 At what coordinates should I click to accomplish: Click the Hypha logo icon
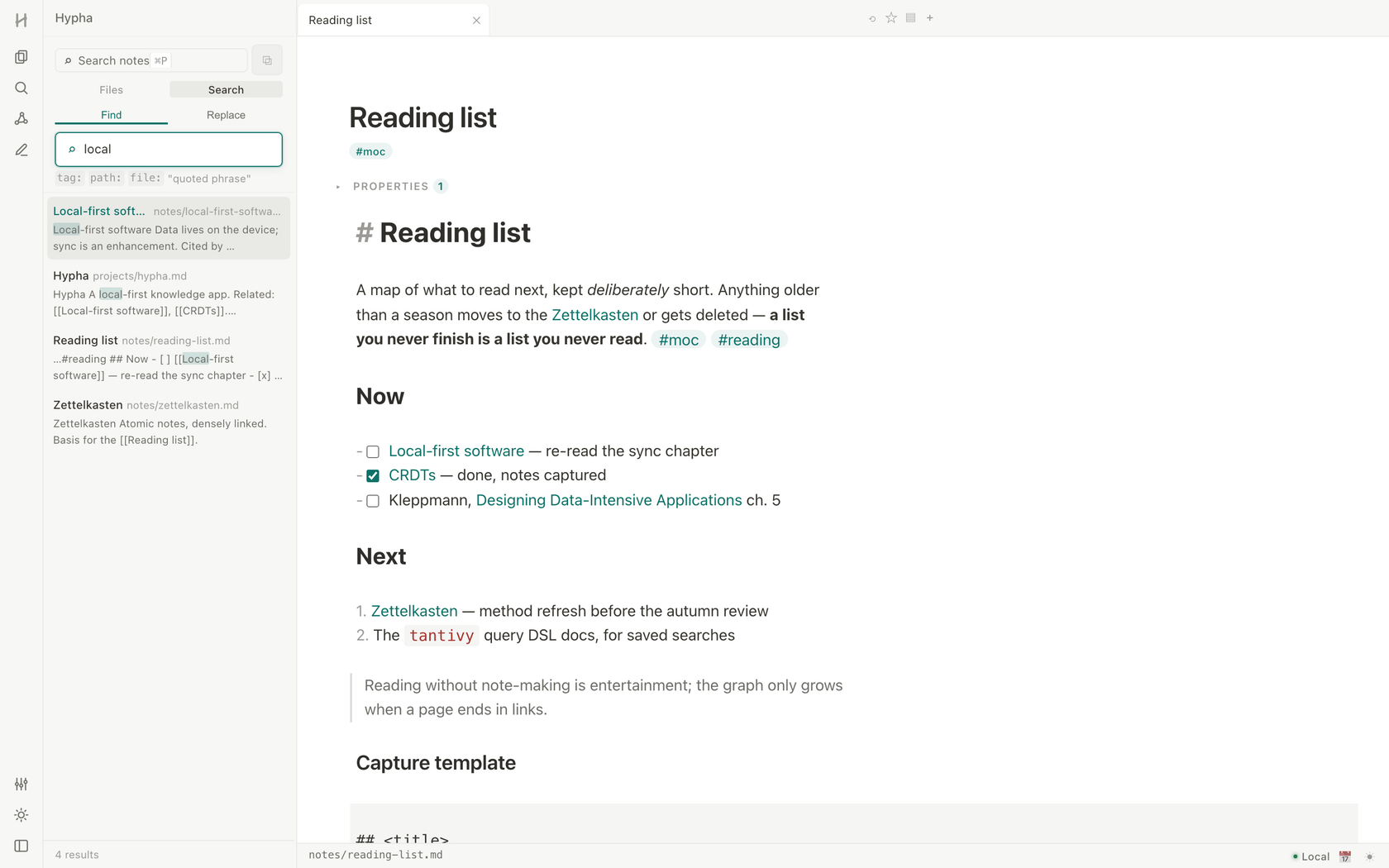point(21,20)
